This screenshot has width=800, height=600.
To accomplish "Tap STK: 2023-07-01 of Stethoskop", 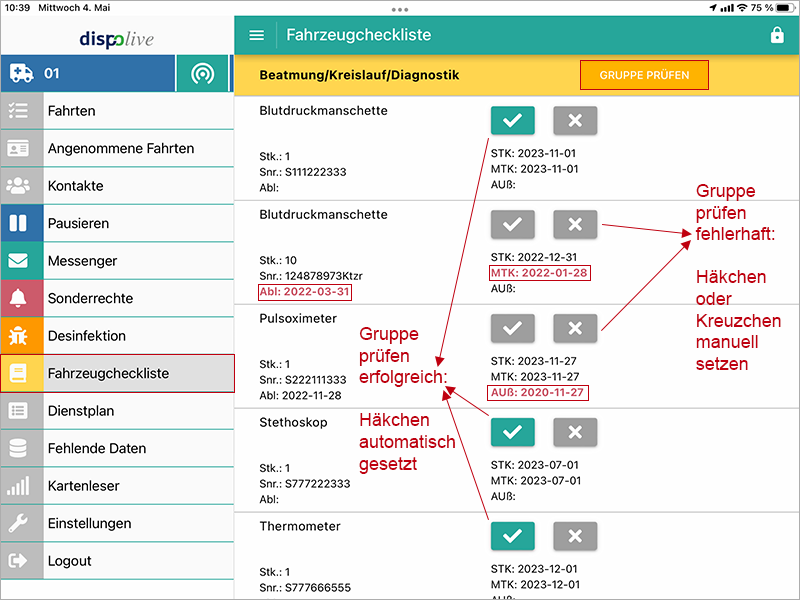I will click(x=535, y=465).
